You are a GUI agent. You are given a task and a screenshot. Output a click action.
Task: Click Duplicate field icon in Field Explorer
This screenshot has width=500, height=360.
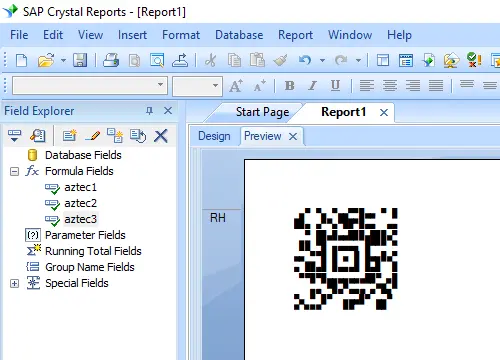[x=115, y=136]
